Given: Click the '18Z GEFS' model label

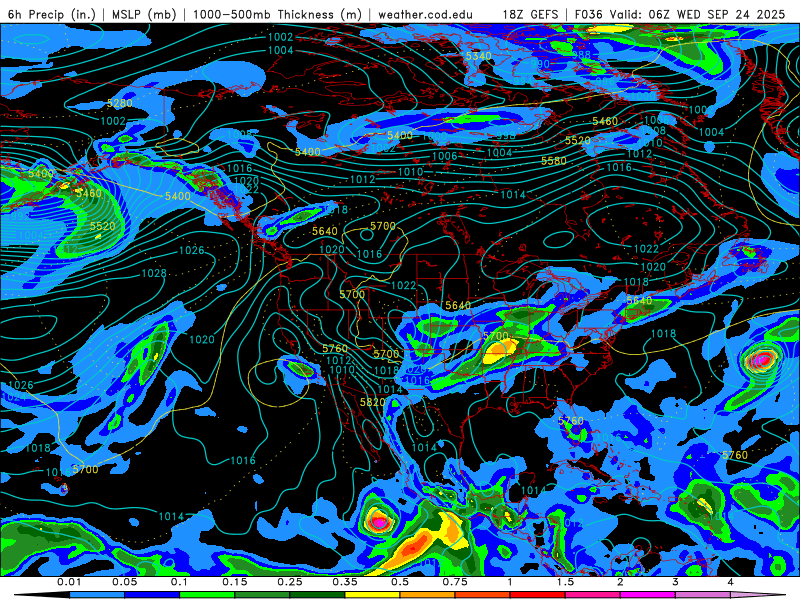Looking at the screenshot, I should click(531, 14).
